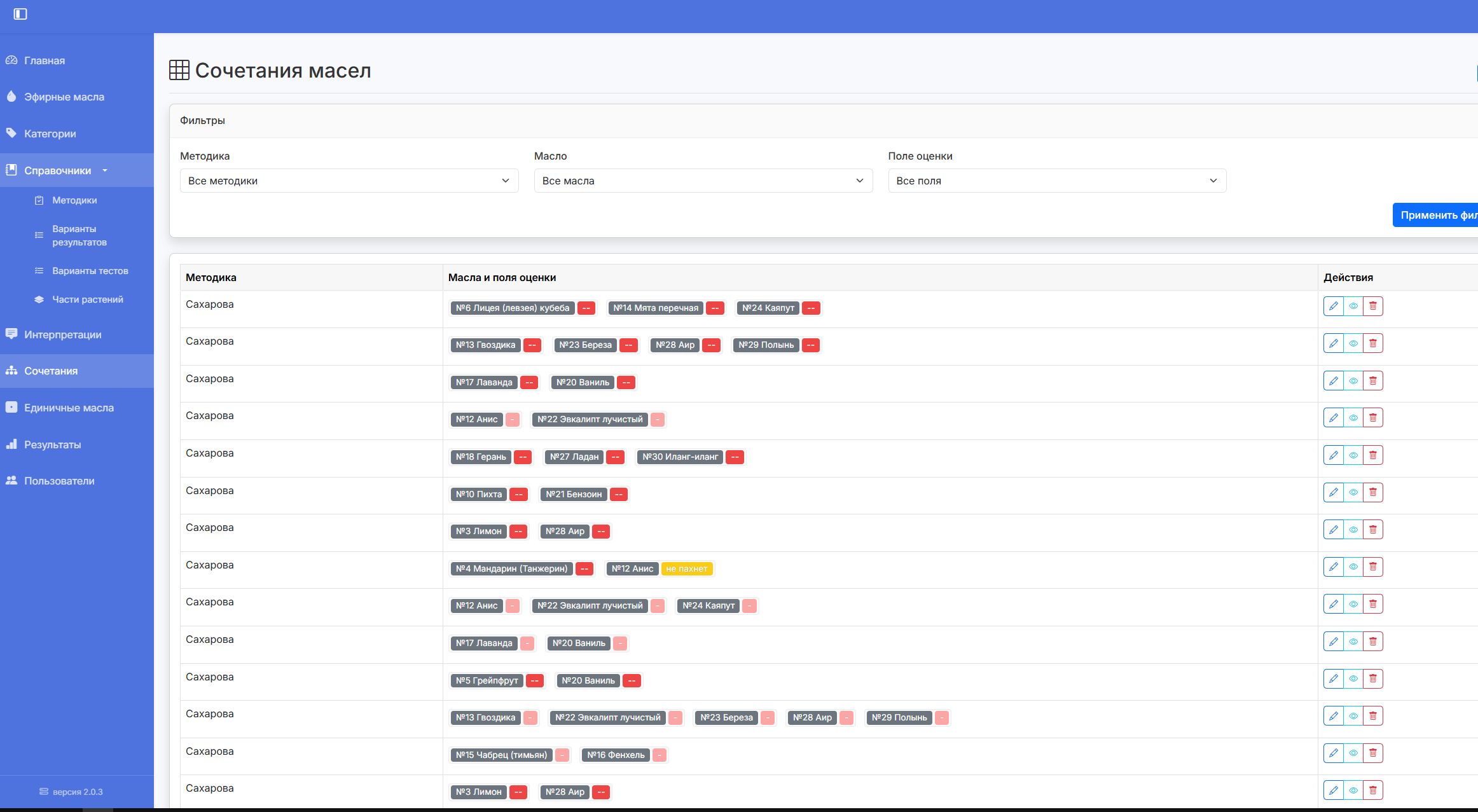Screen dimensions: 1478x812
Task: Click trash icon for Пихта Бензоин row
Action: coord(1372,492)
